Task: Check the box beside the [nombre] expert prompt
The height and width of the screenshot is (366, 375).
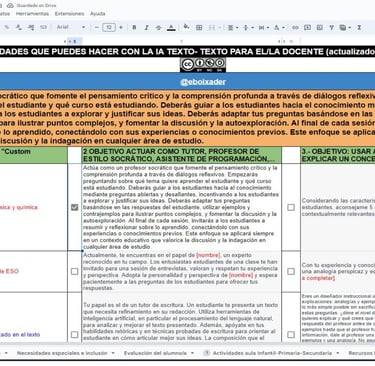Action: click(x=75, y=271)
